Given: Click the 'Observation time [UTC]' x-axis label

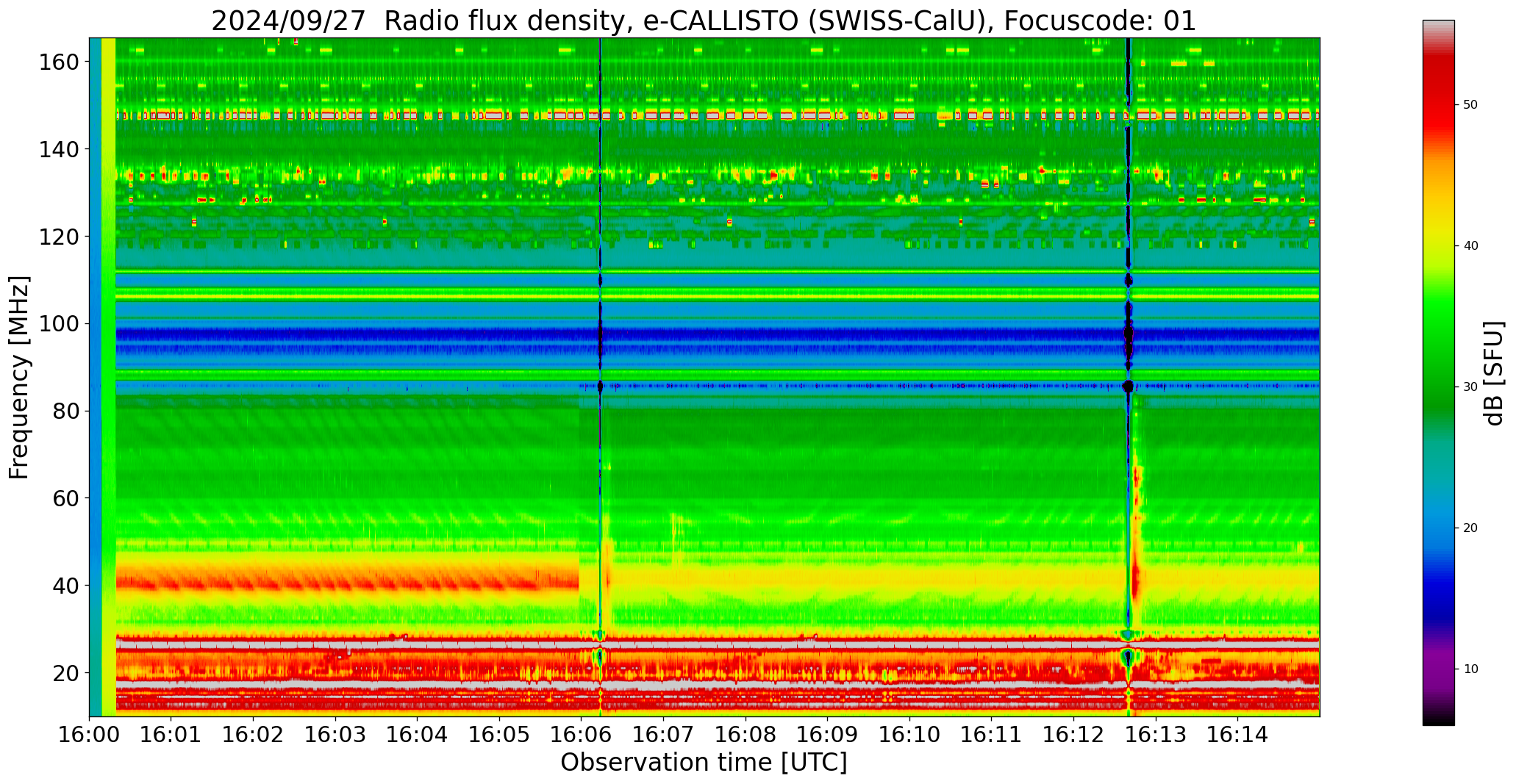Looking at the screenshot, I should pyautogui.click(x=704, y=762).
